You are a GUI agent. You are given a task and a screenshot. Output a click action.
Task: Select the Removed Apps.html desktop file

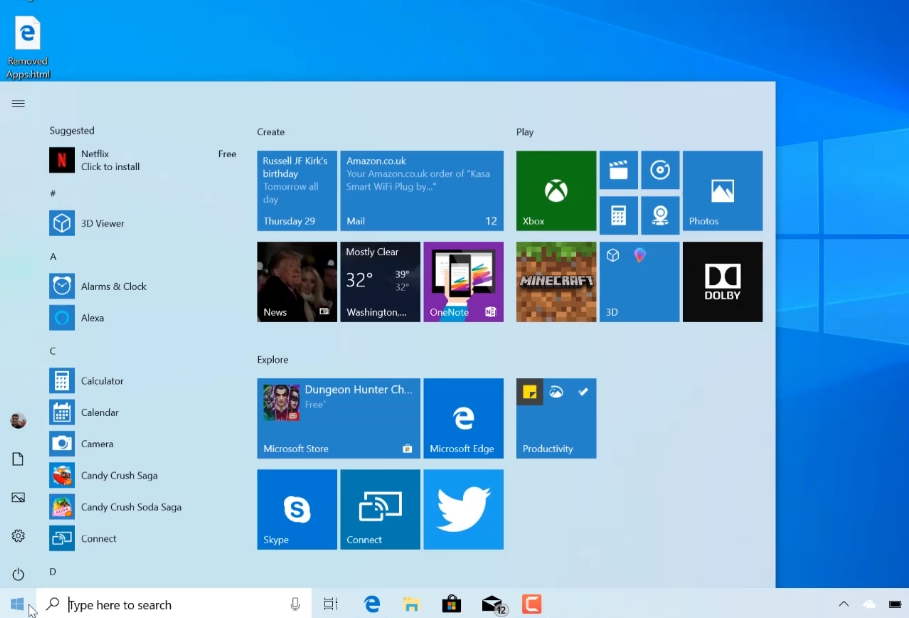[x=28, y=46]
